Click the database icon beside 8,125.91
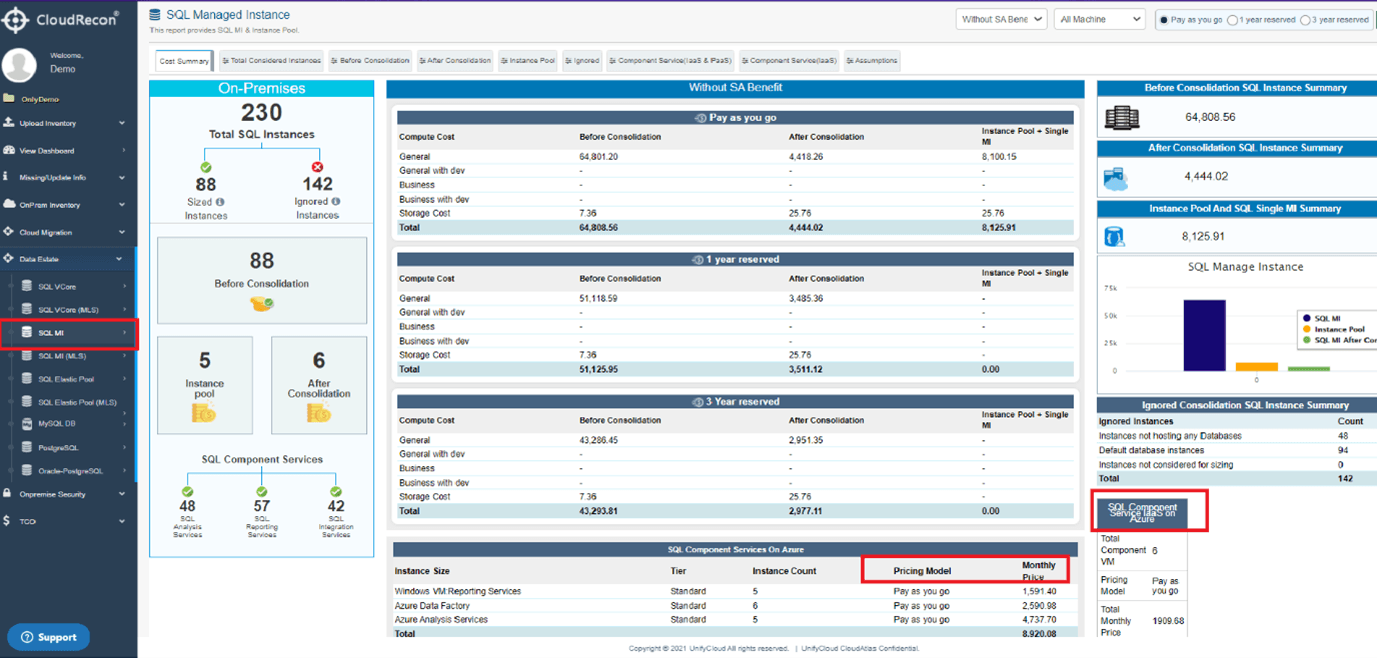This screenshot has width=1377, height=658. (x=1113, y=237)
